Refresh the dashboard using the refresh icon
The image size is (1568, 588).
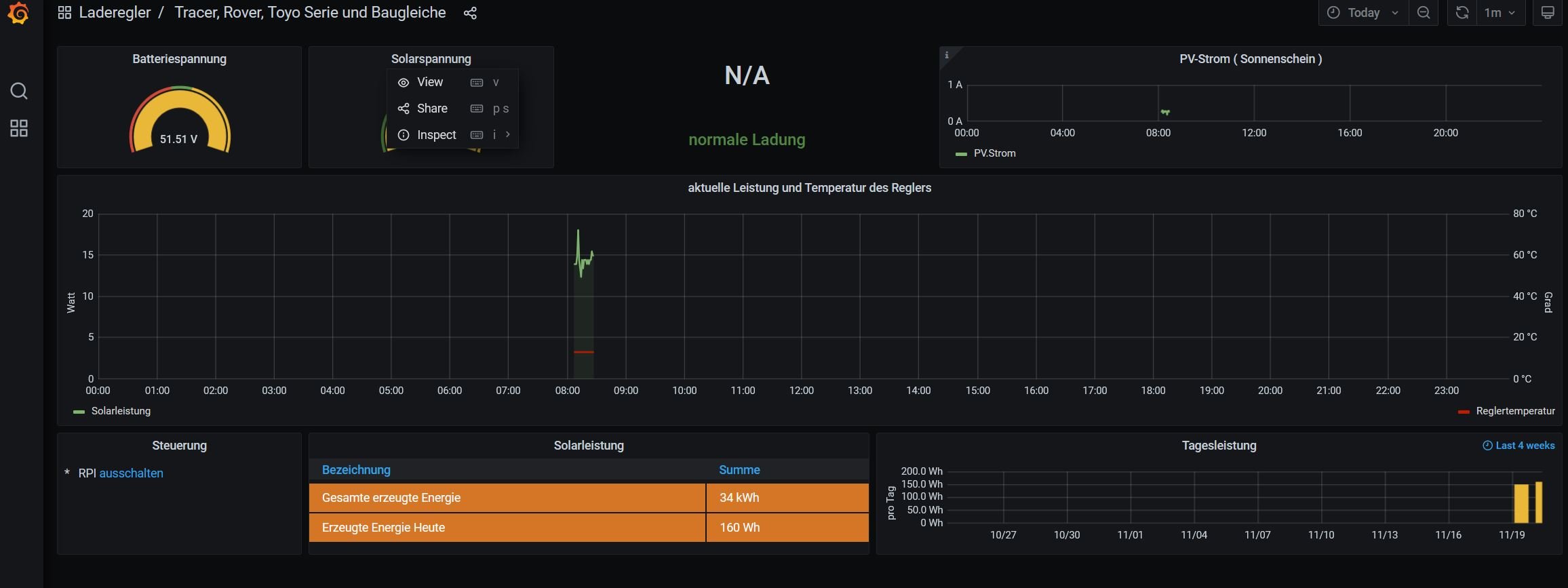coord(1462,13)
